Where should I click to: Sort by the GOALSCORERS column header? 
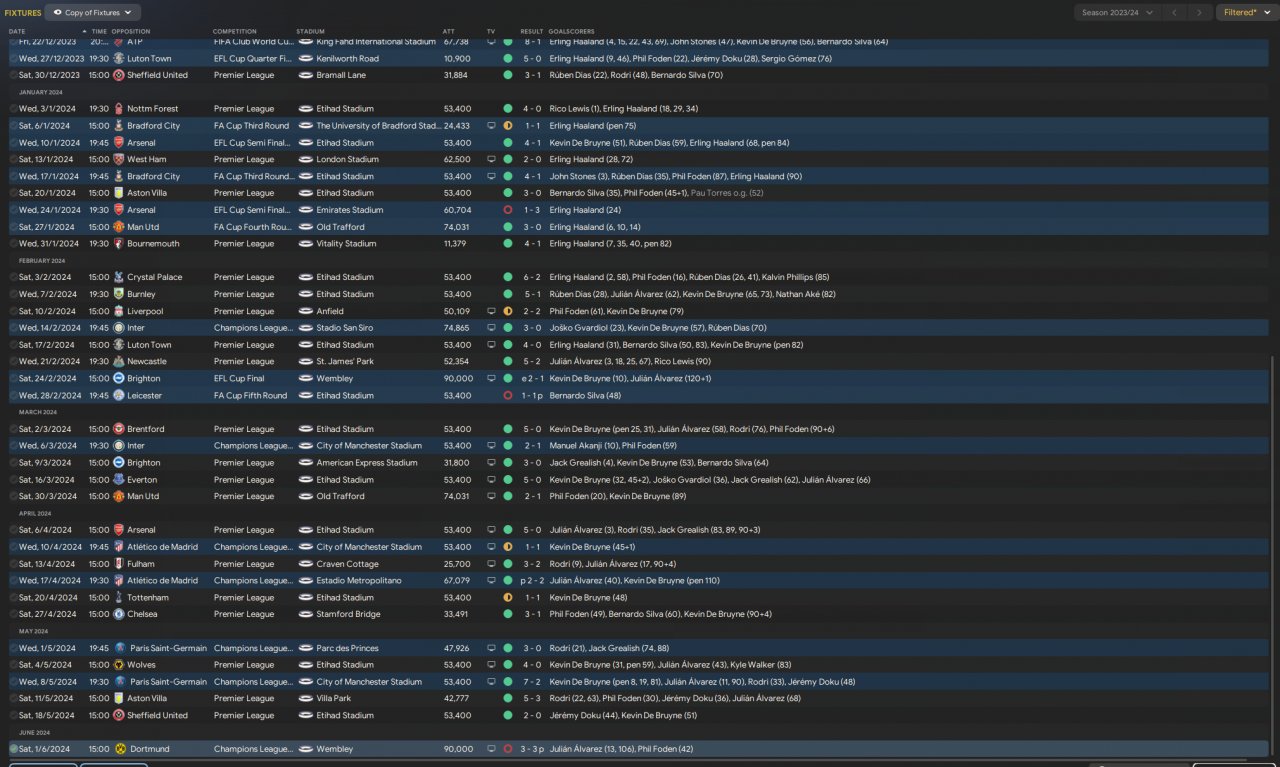click(x=571, y=32)
